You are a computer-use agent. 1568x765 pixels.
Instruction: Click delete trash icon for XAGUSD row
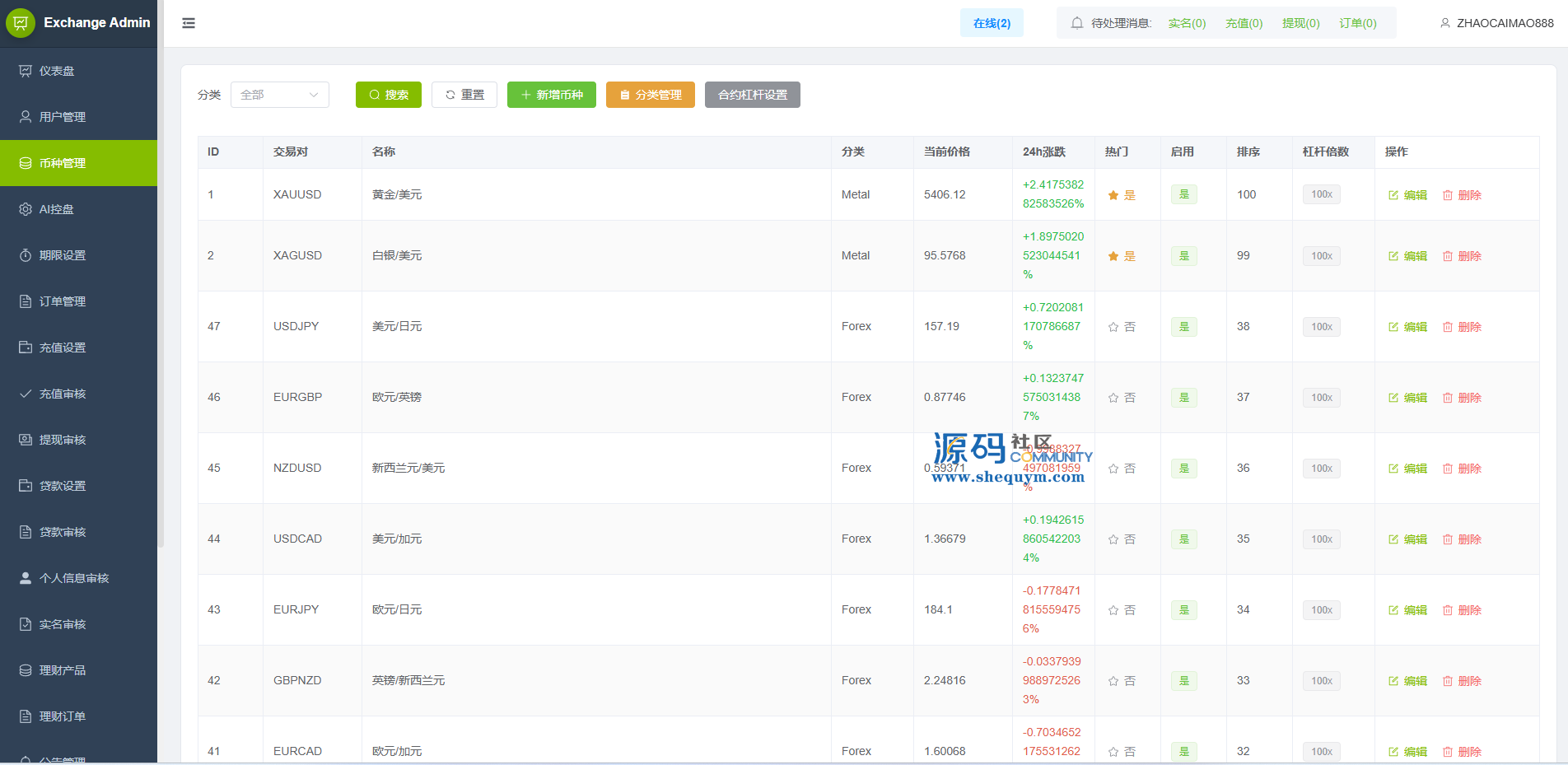(x=1447, y=256)
